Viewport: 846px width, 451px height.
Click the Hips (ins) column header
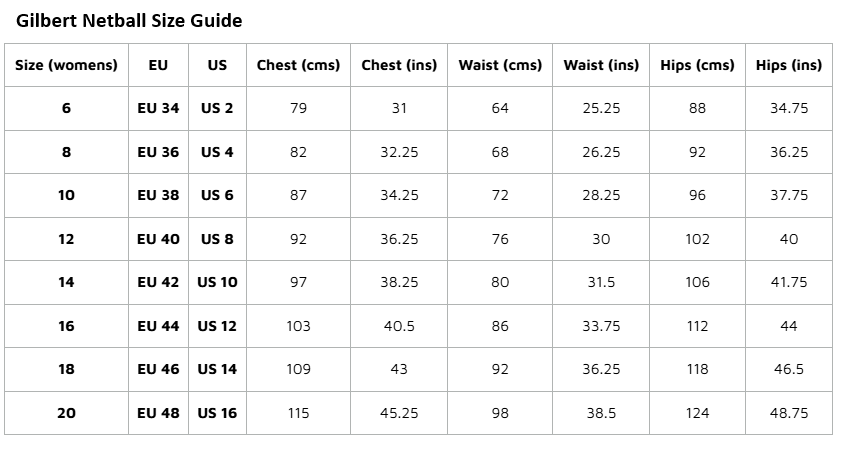(789, 65)
